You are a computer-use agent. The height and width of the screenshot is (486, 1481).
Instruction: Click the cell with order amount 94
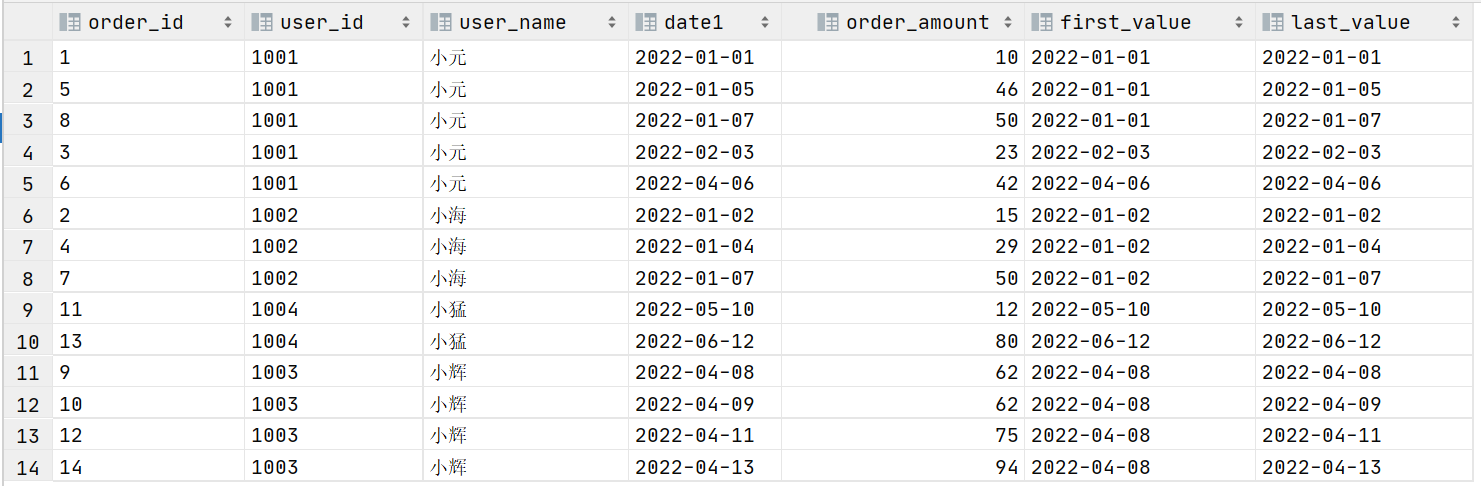(x=902, y=467)
